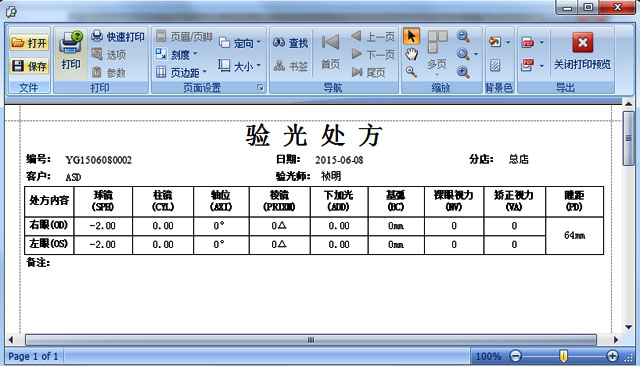Click the zoom out magnifier icon
The image size is (640, 366).
pos(463,36)
